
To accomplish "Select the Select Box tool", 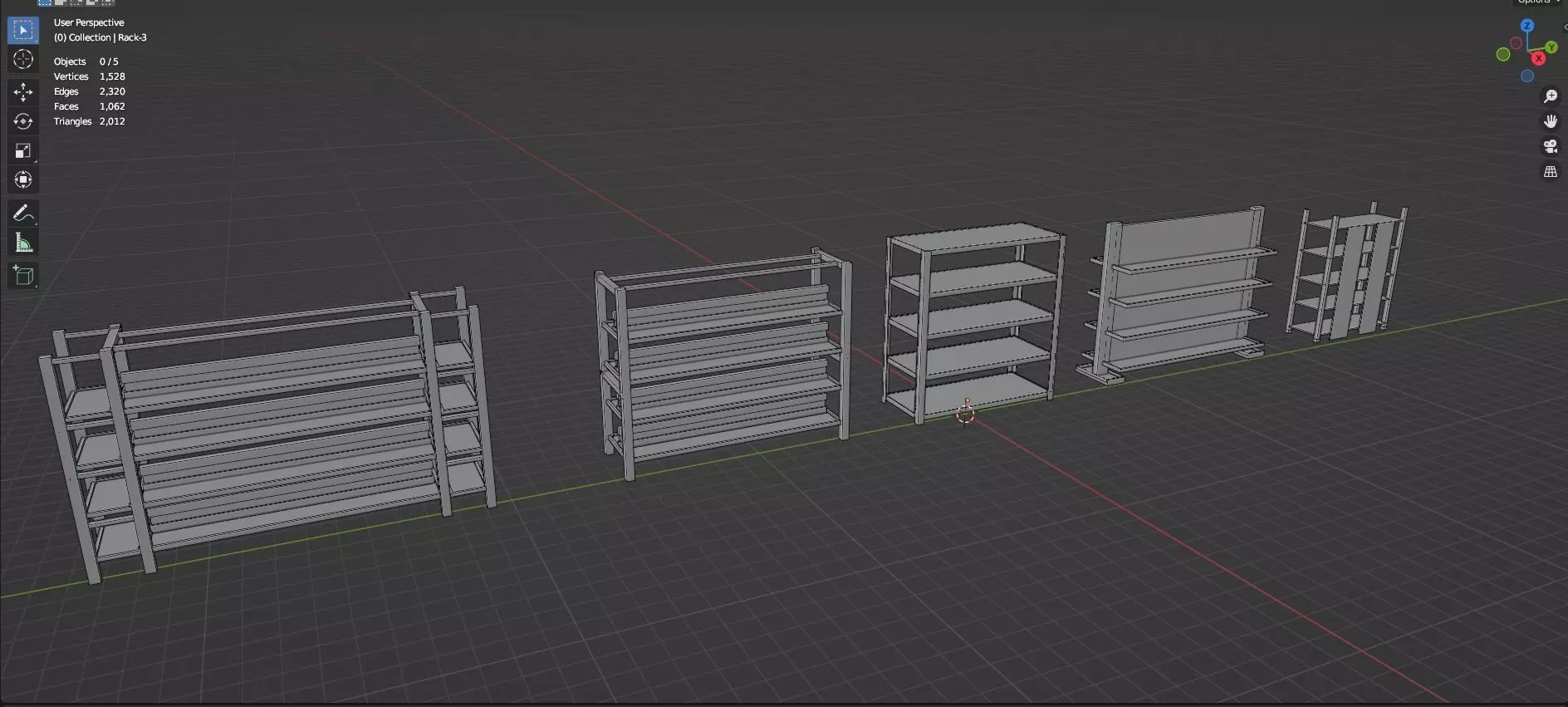I will [23, 30].
